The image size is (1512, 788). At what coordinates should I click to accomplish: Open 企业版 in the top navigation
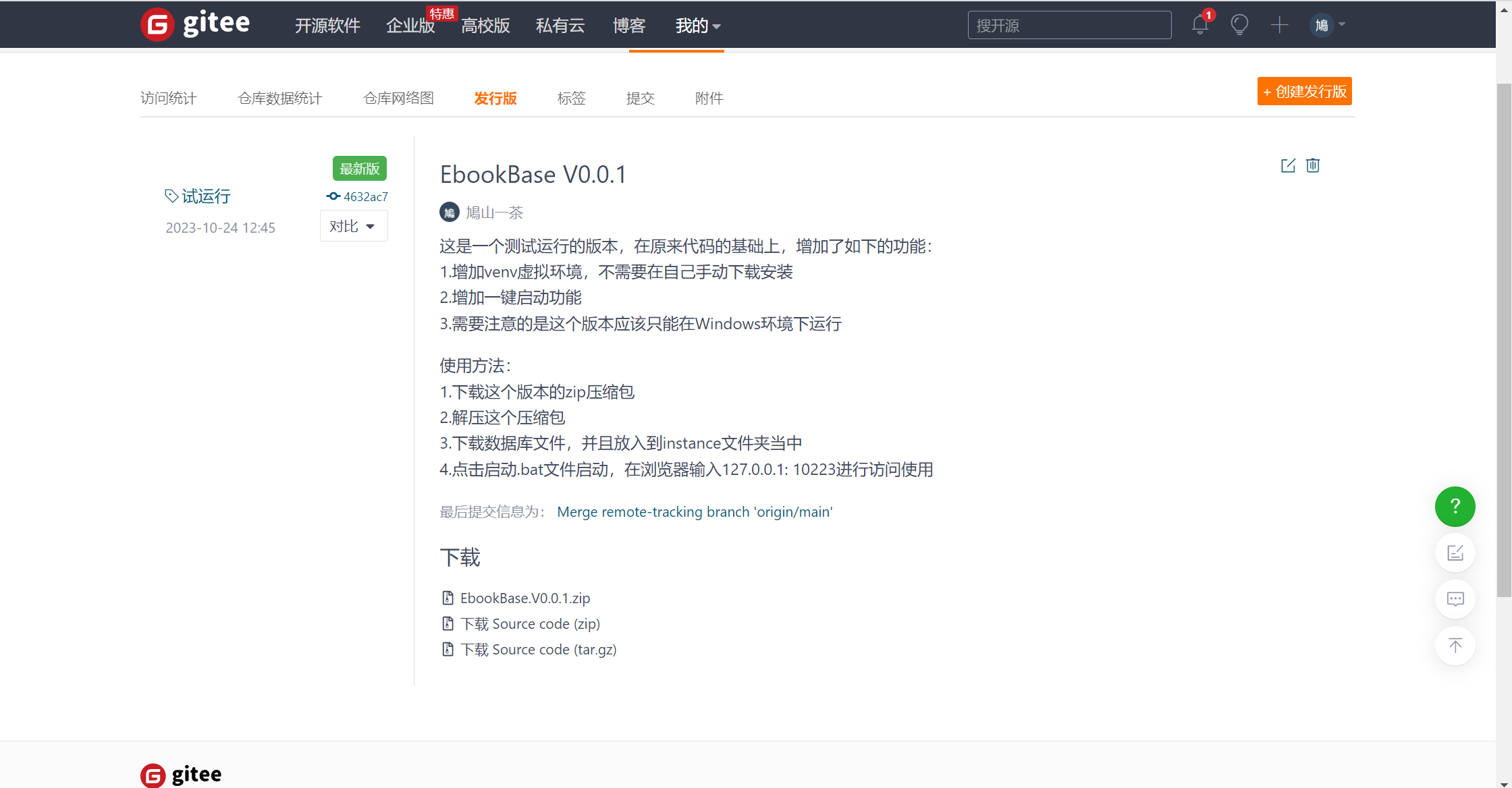click(410, 26)
